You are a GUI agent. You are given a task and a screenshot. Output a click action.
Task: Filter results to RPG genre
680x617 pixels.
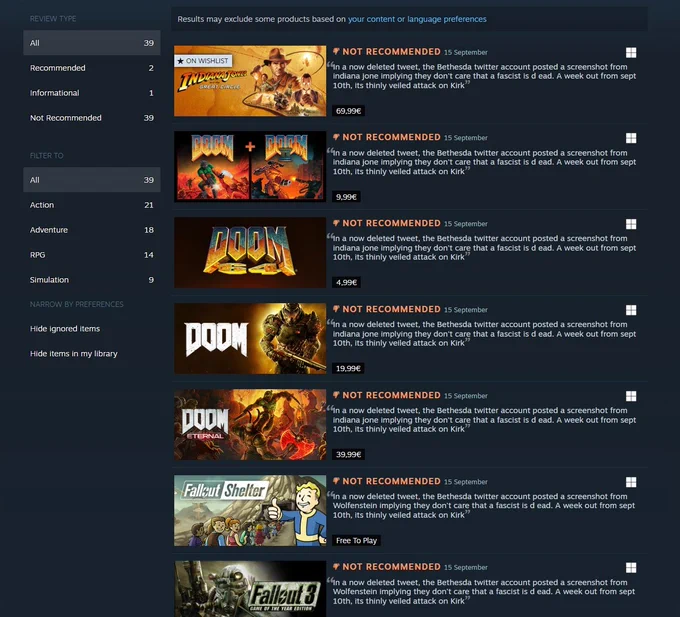click(x=92, y=255)
